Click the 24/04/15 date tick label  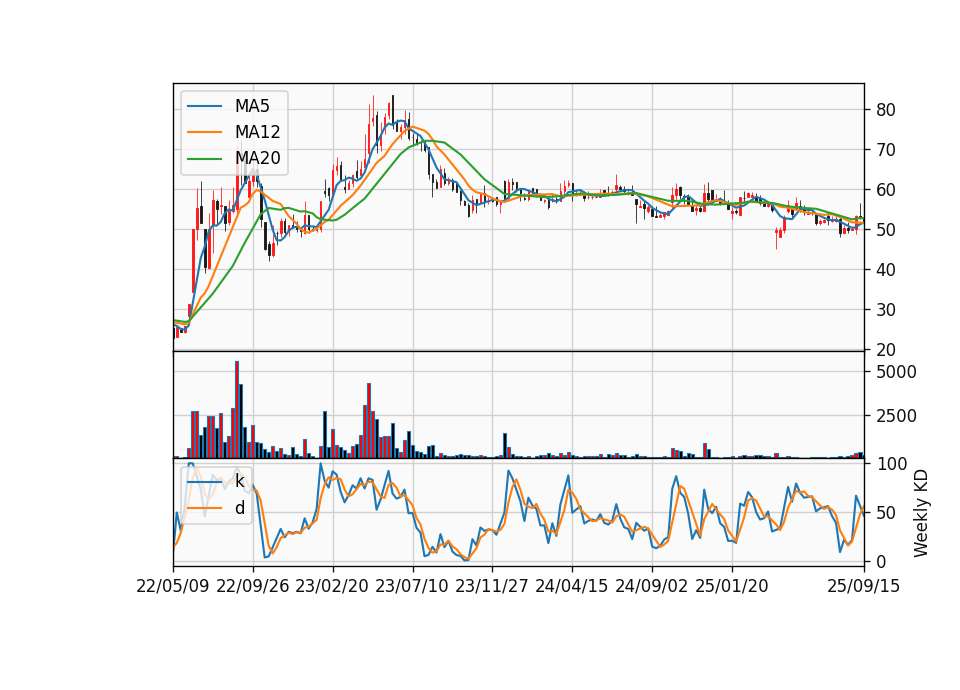572,587
